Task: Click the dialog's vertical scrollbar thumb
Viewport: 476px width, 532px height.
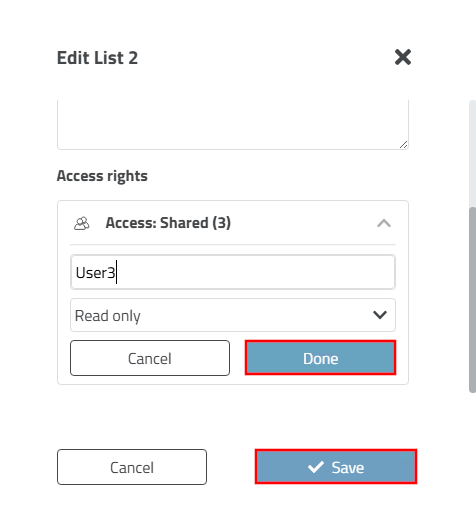Action: click(x=472, y=300)
